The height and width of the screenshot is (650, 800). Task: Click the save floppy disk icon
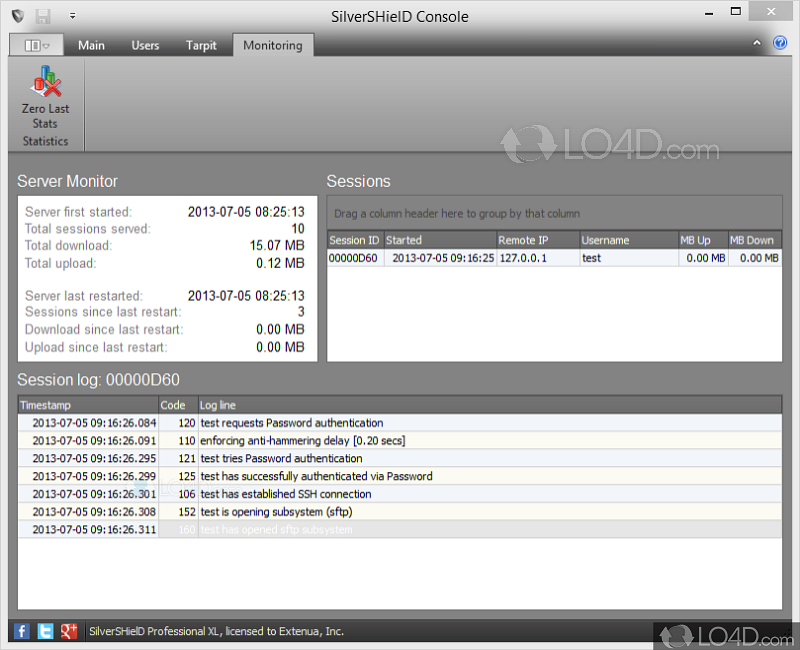(43, 16)
